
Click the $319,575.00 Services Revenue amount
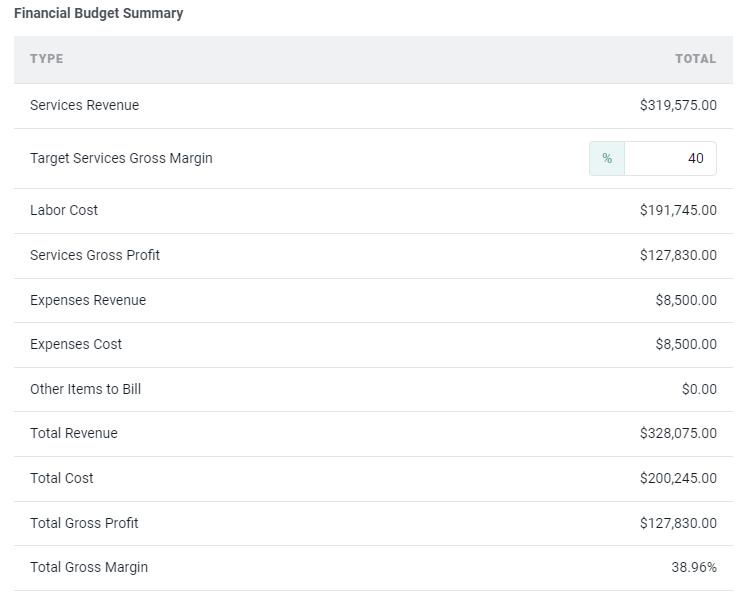(678, 105)
